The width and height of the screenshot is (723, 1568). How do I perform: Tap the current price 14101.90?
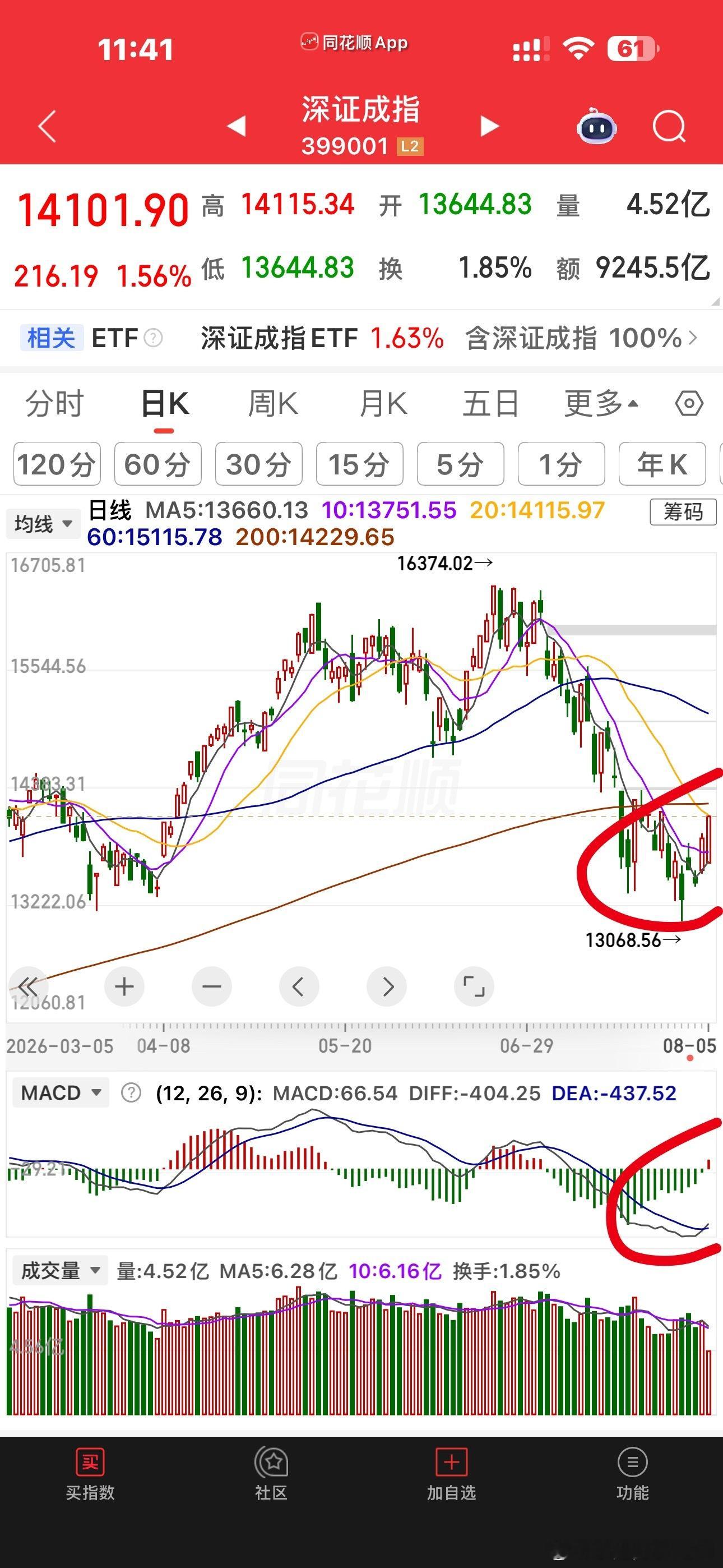(x=103, y=210)
